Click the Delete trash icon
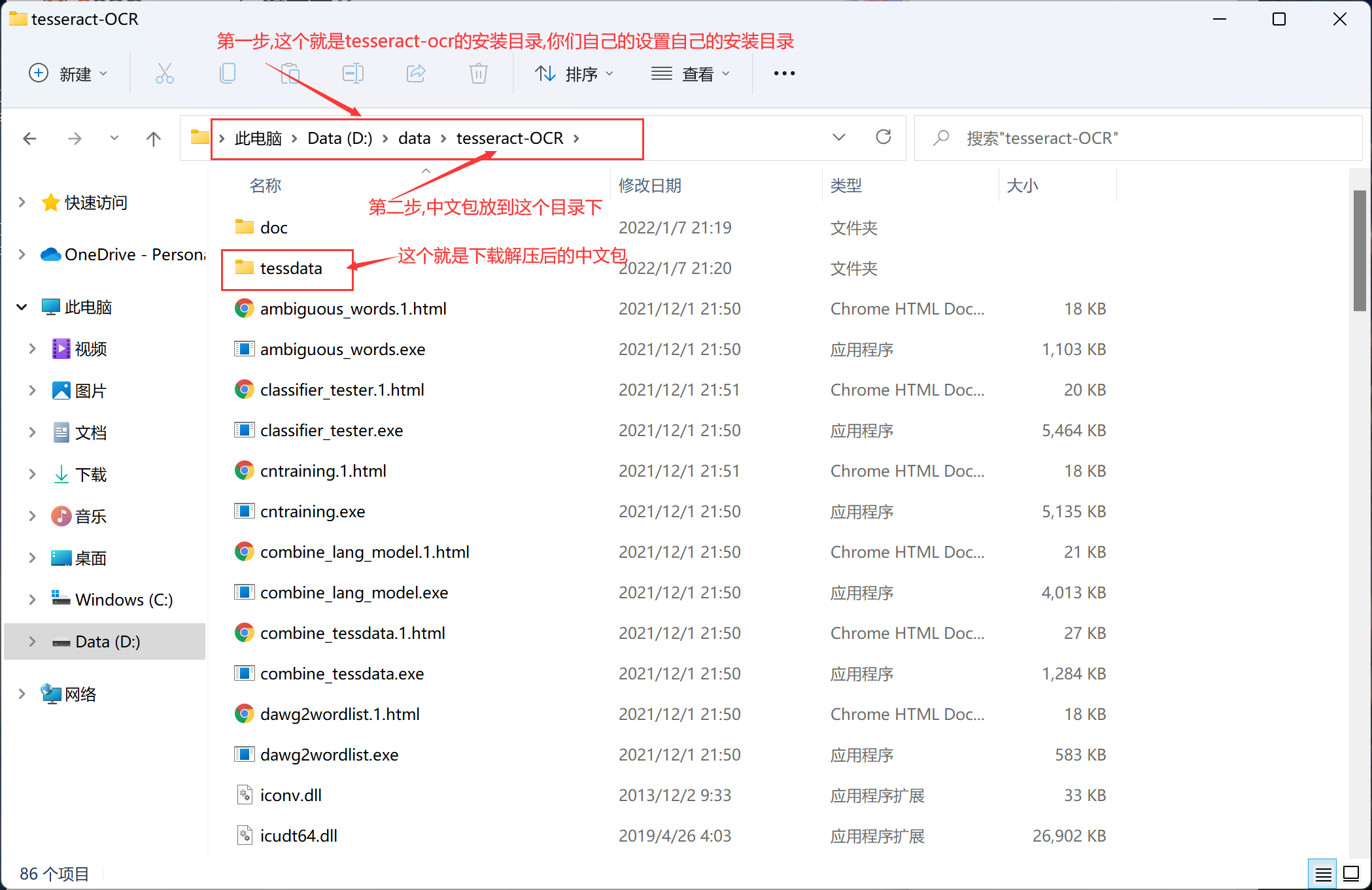The image size is (1372, 890). 479,73
